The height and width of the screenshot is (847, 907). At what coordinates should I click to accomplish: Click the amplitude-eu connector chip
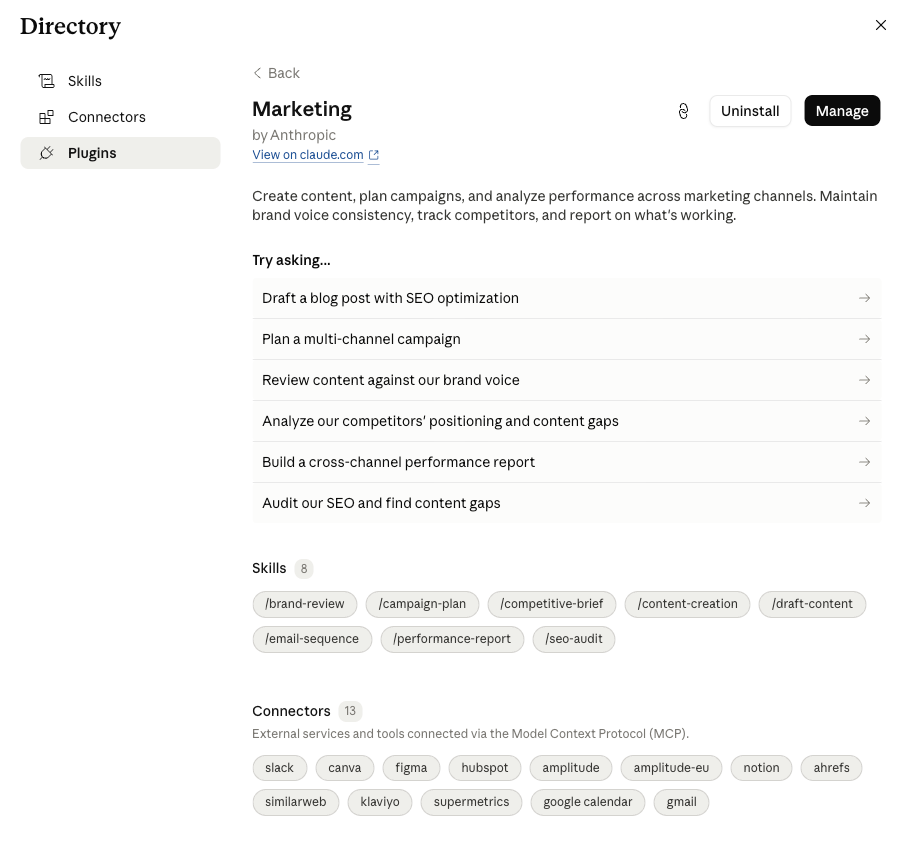(x=671, y=768)
